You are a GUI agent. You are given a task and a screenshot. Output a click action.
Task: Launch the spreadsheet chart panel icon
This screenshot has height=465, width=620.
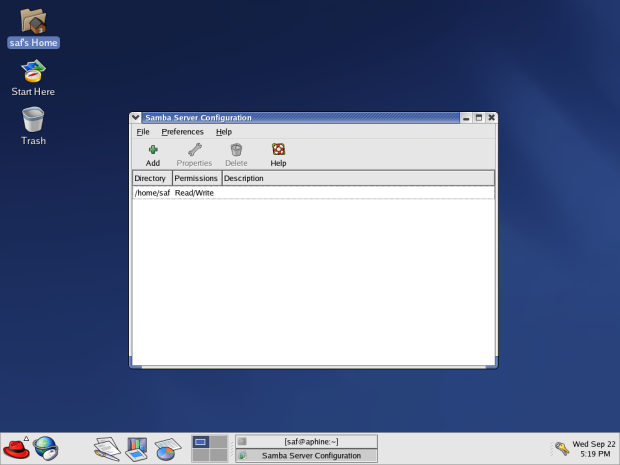click(x=168, y=449)
